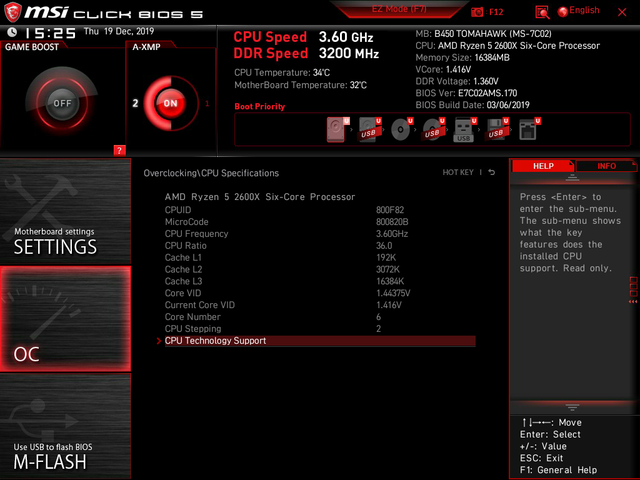Select the Cache L2 row
The image size is (640, 480).
tap(320, 269)
